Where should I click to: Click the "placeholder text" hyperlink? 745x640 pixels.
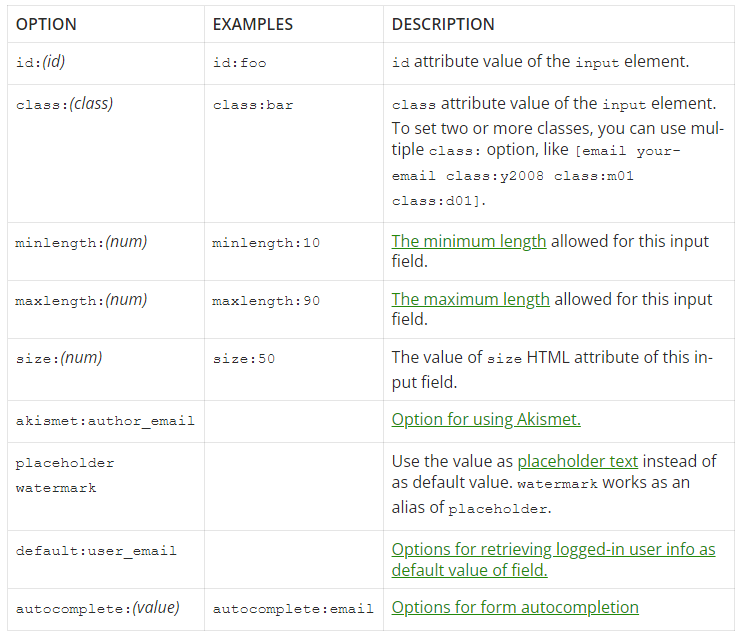click(x=577, y=461)
